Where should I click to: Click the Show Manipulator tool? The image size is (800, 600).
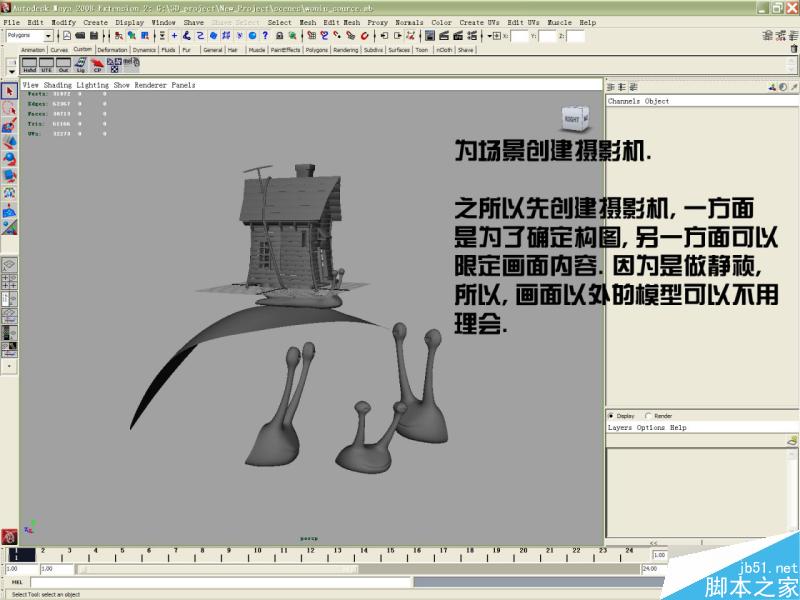(9, 227)
